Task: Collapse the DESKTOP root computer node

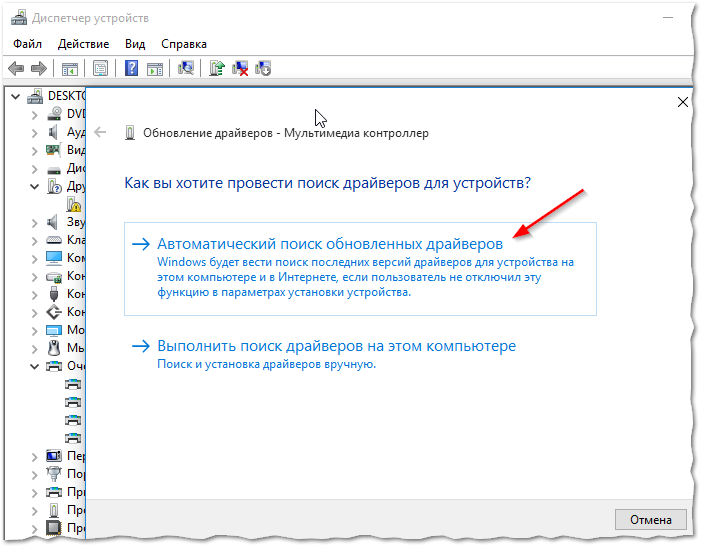Action: point(14,96)
